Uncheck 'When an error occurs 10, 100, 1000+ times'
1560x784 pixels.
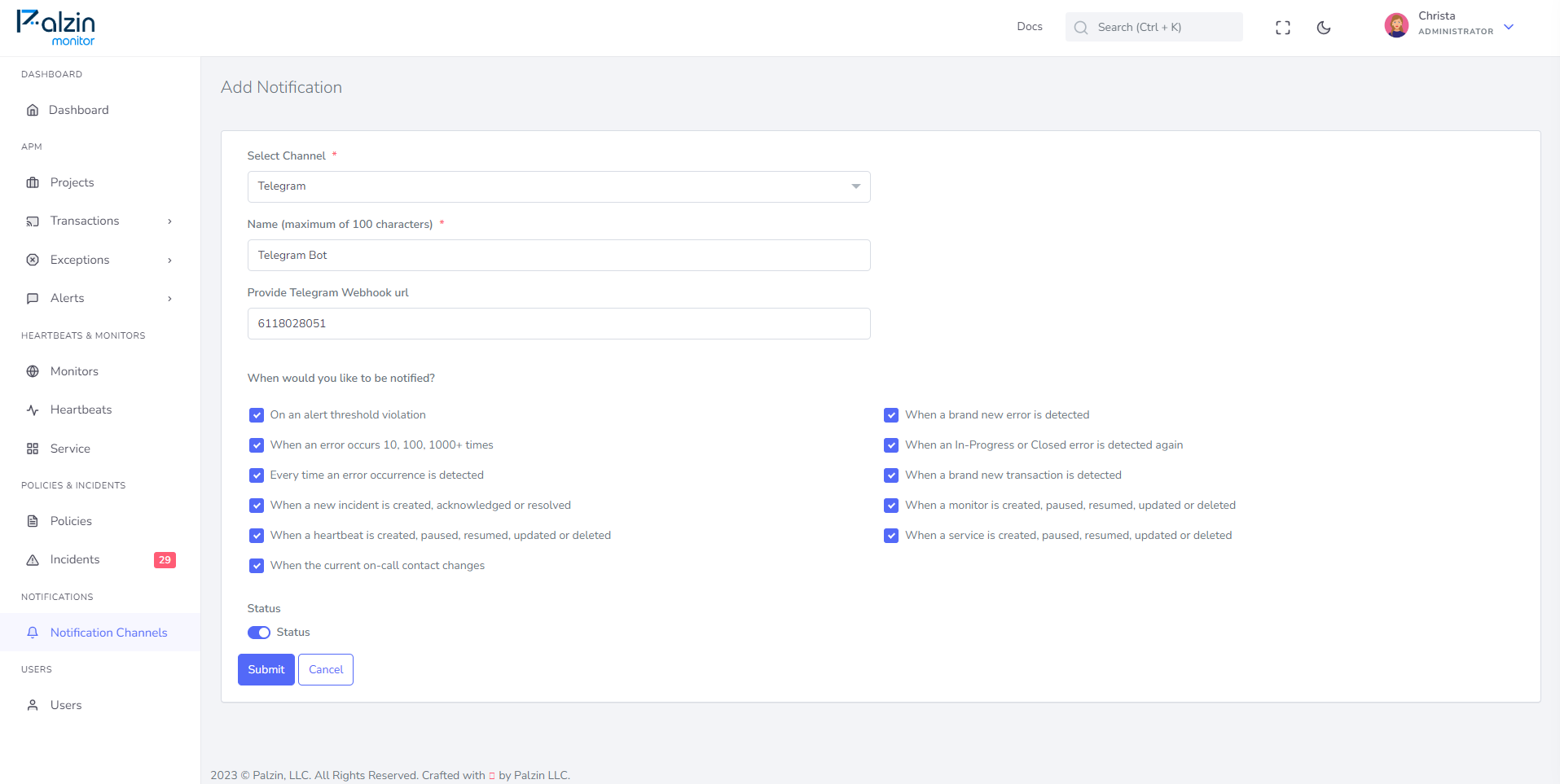[x=257, y=445]
